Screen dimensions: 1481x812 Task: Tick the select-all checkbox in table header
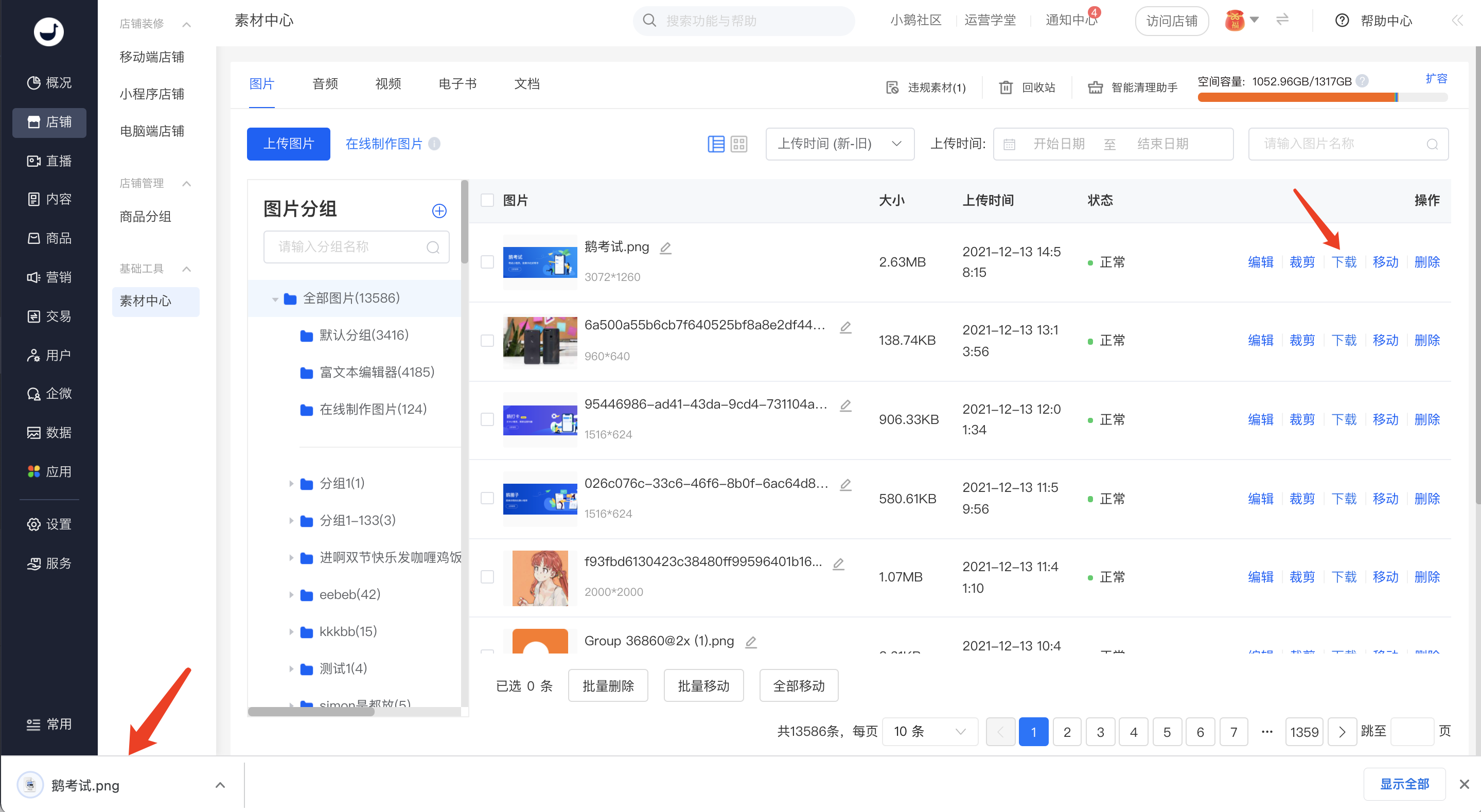(487, 200)
